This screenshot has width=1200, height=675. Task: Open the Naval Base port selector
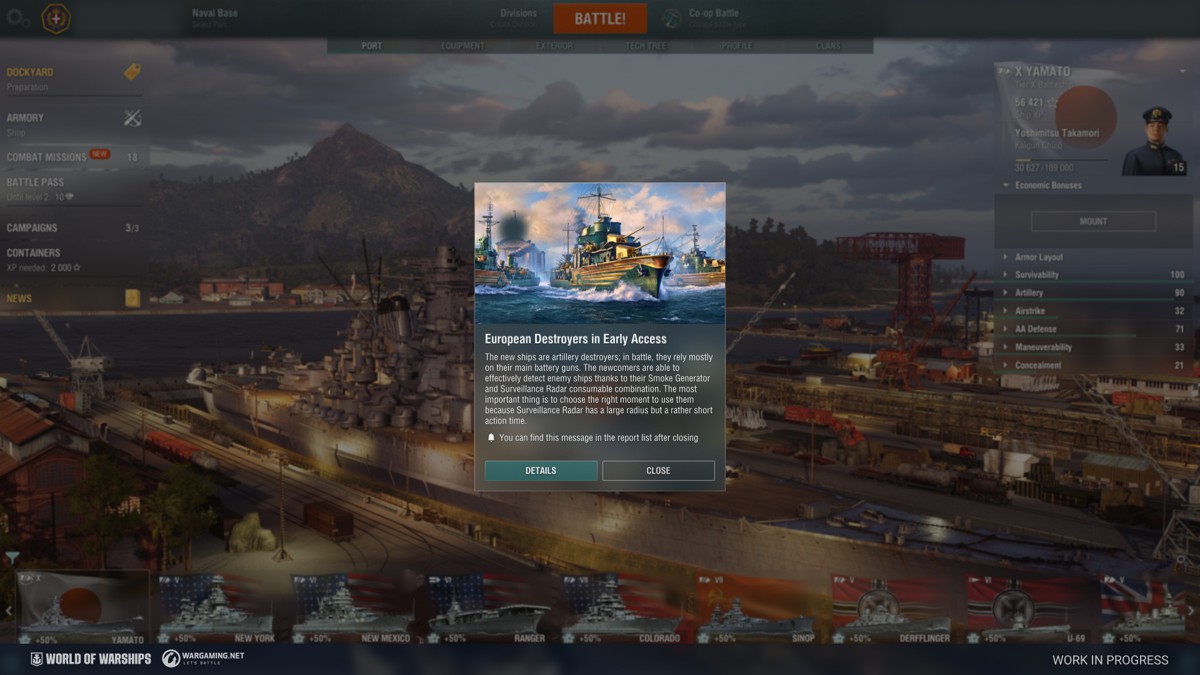point(215,18)
